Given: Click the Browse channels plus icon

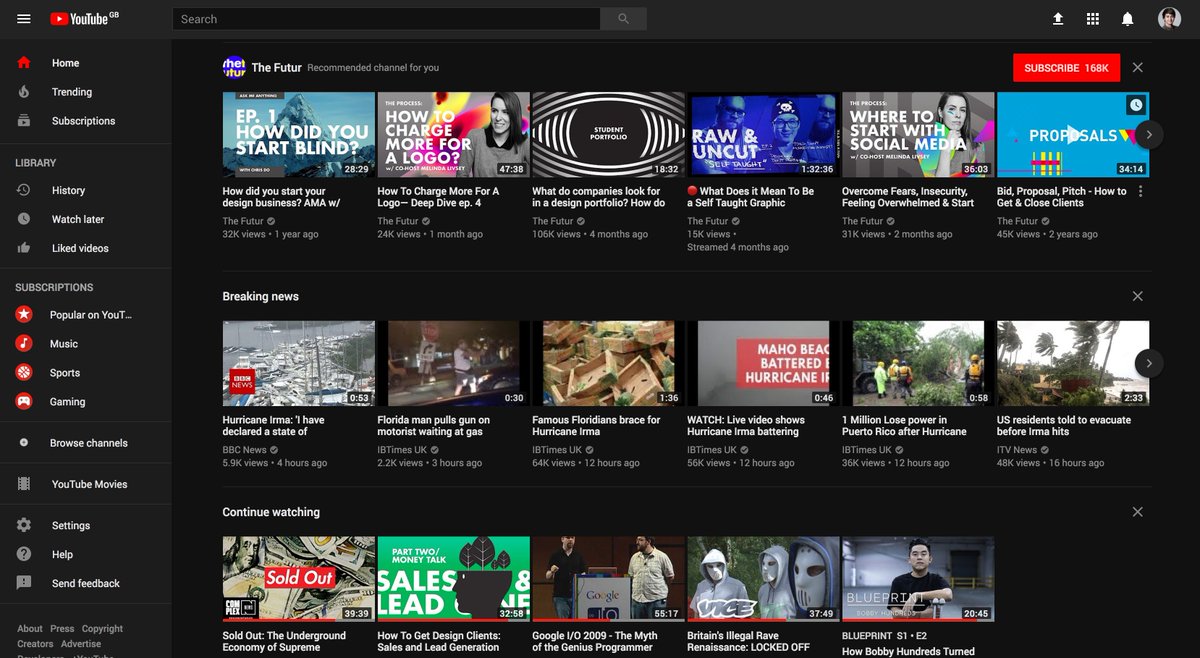Looking at the screenshot, I should point(24,443).
